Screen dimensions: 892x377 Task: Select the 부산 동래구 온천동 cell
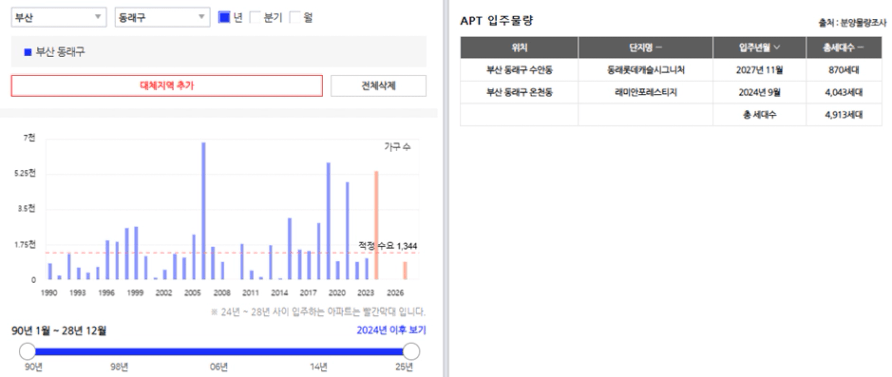point(519,92)
